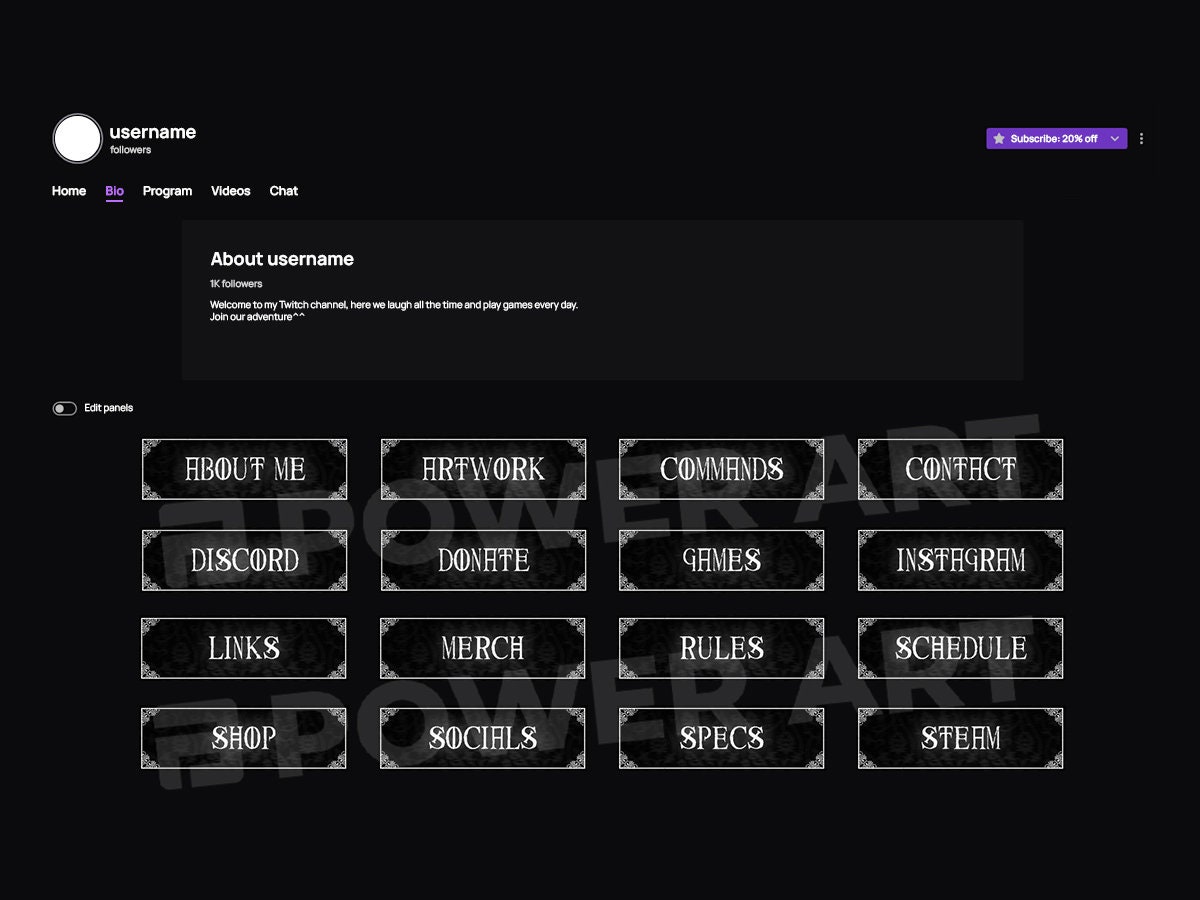
Task: Open the ARTWORK panel
Action: pyautogui.click(x=483, y=469)
